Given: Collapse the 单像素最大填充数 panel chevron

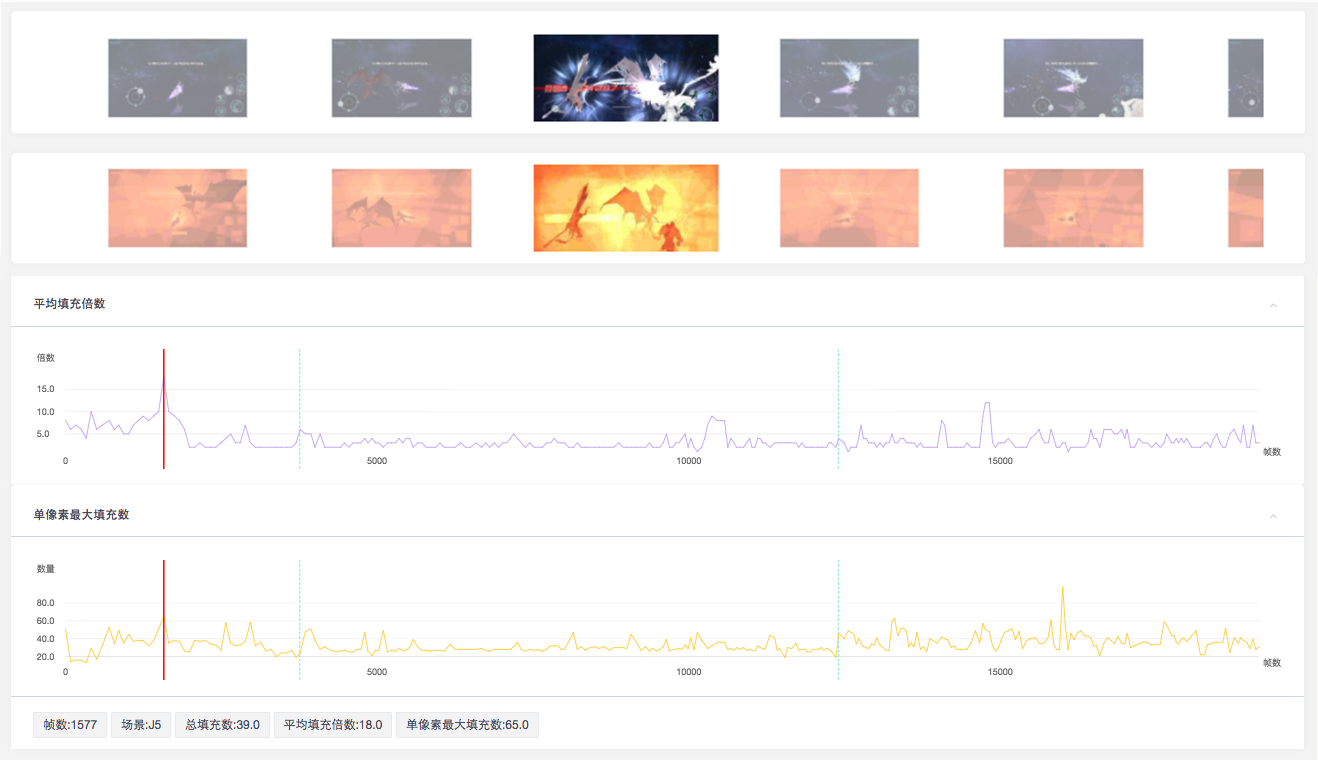Looking at the screenshot, I should tap(1273, 516).
